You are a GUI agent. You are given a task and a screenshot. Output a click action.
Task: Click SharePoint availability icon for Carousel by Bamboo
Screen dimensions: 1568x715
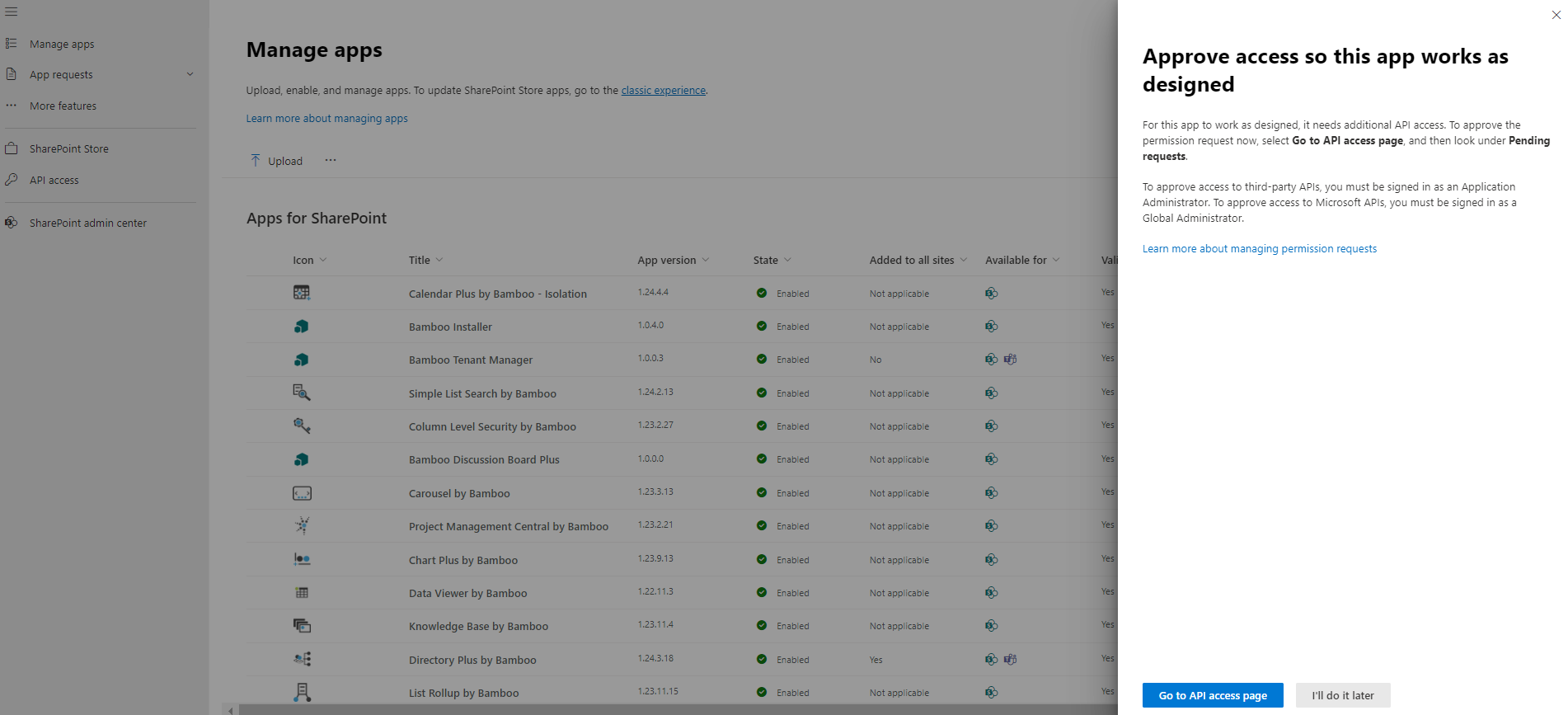[x=992, y=492]
